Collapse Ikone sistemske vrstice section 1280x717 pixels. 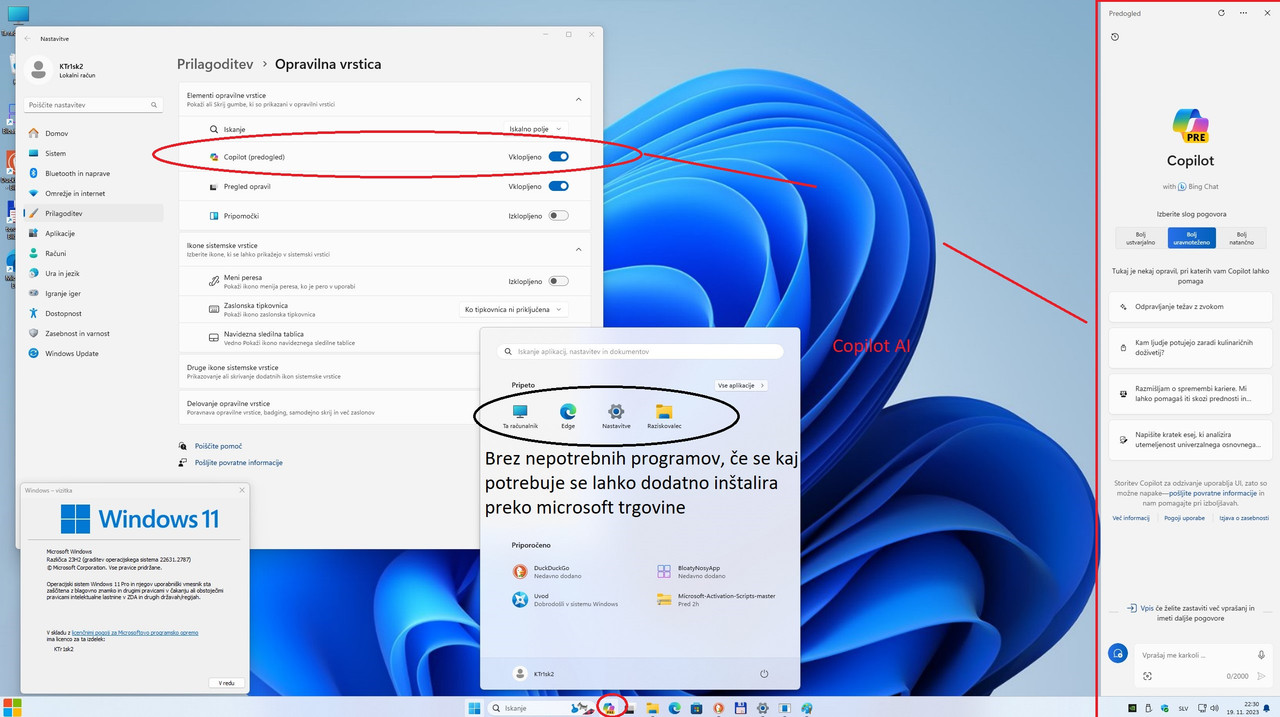coord(578,249)
